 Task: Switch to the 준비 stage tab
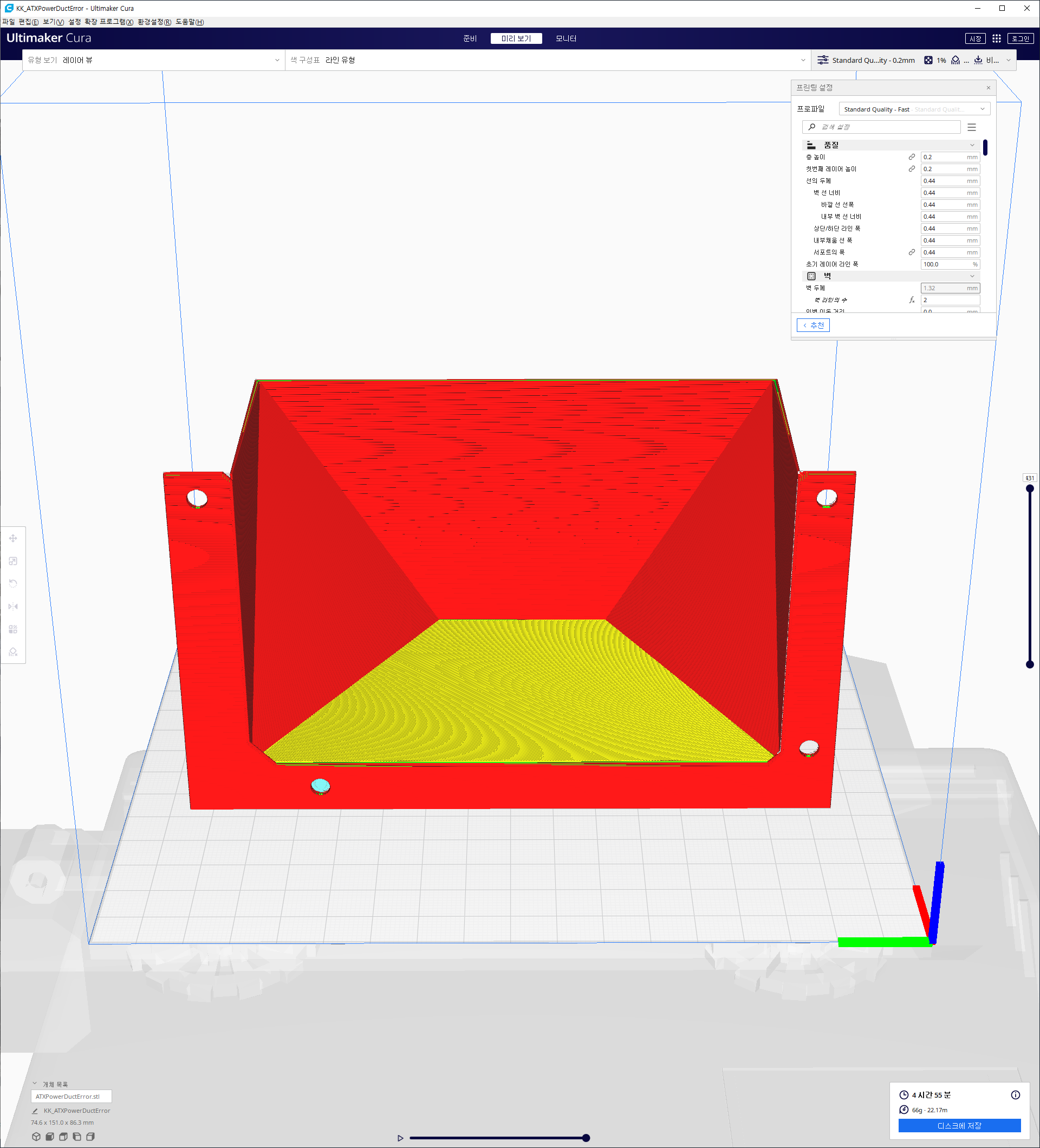470,39
